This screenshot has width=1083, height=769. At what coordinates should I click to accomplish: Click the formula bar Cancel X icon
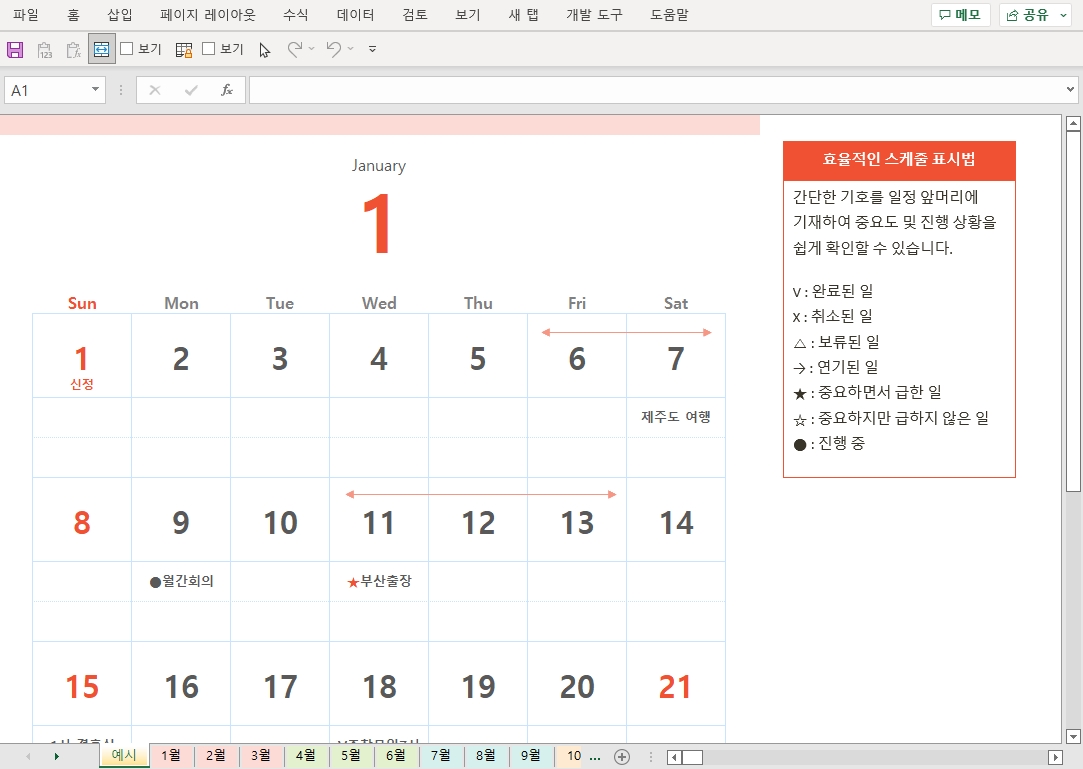(x=155, y=90)
